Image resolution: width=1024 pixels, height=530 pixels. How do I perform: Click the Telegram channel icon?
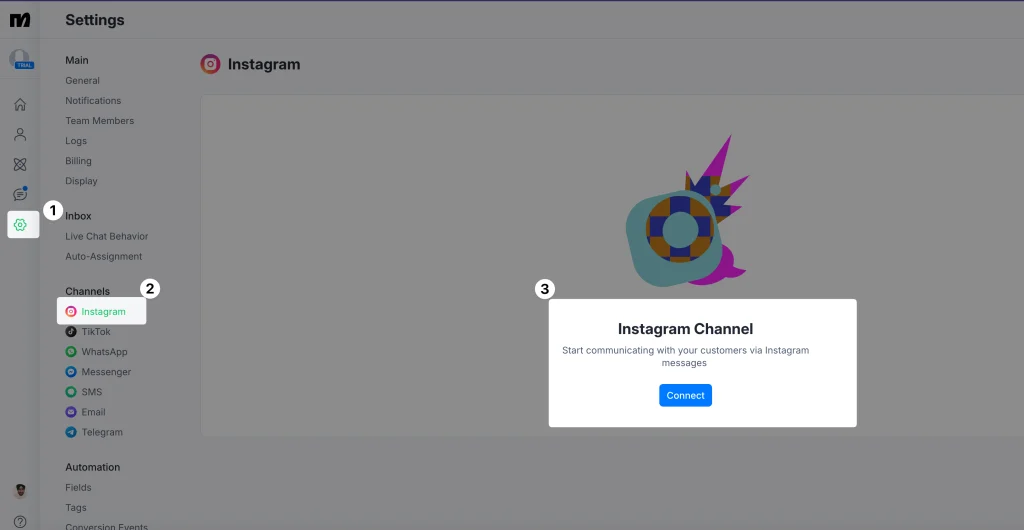pyautogui.click(x=71, y=432)
